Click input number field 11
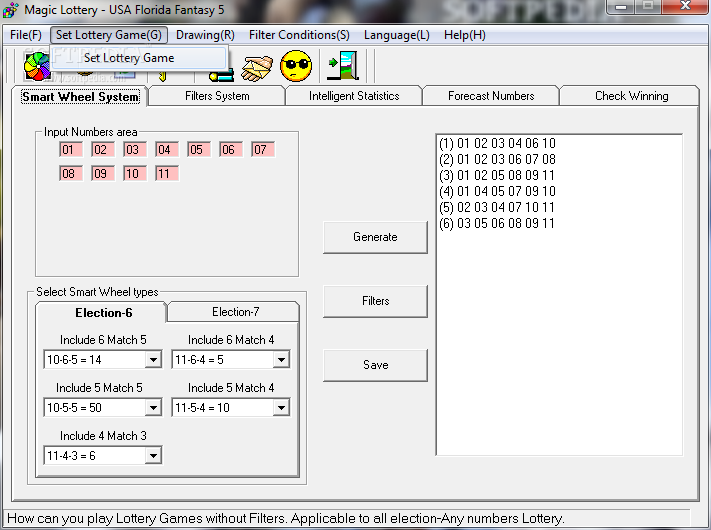 click(x=167, y=174)
